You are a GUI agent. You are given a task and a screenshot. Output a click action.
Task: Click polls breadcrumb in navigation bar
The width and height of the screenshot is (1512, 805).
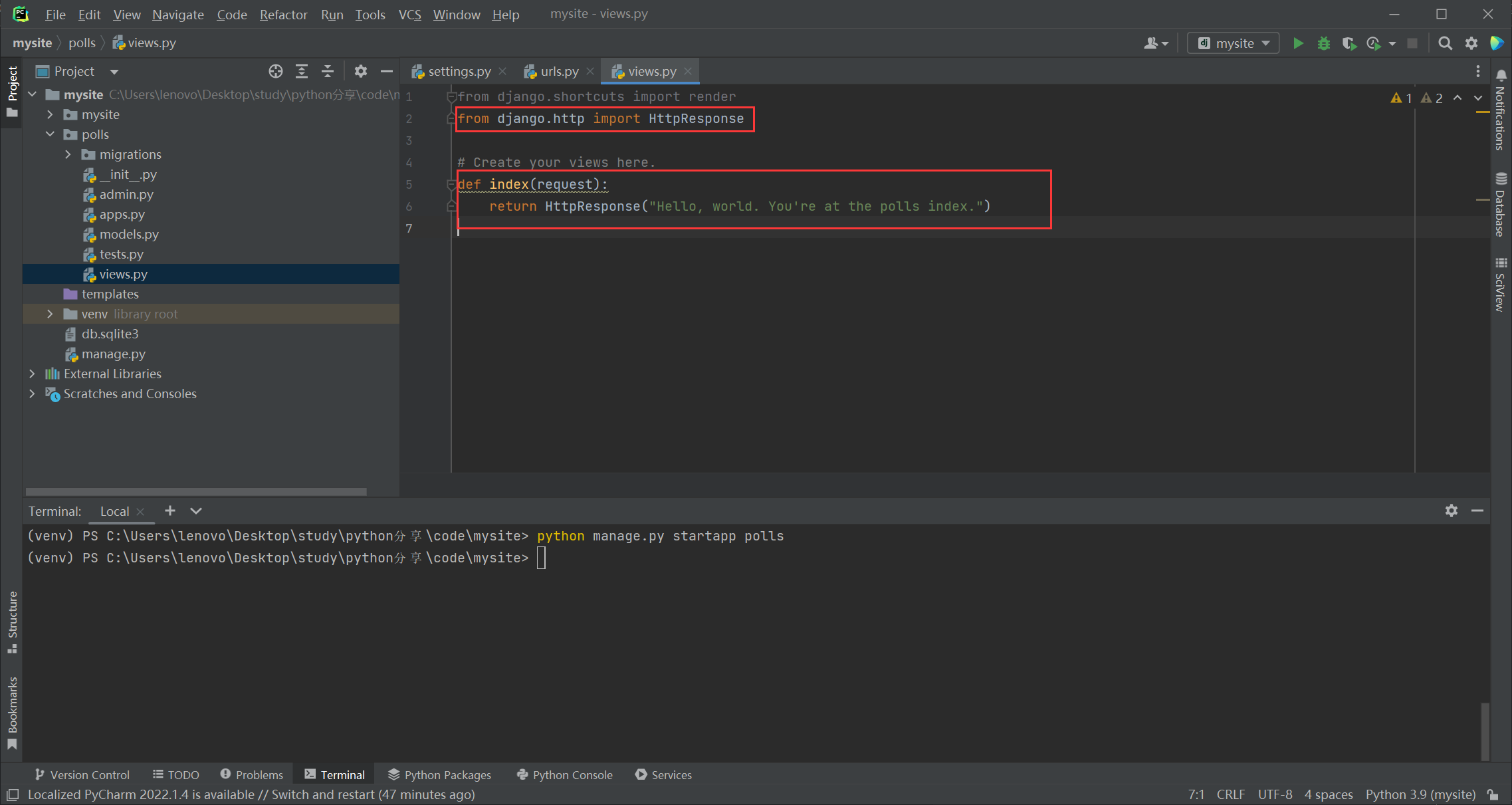pyautogui.click(x=82, y=43)
